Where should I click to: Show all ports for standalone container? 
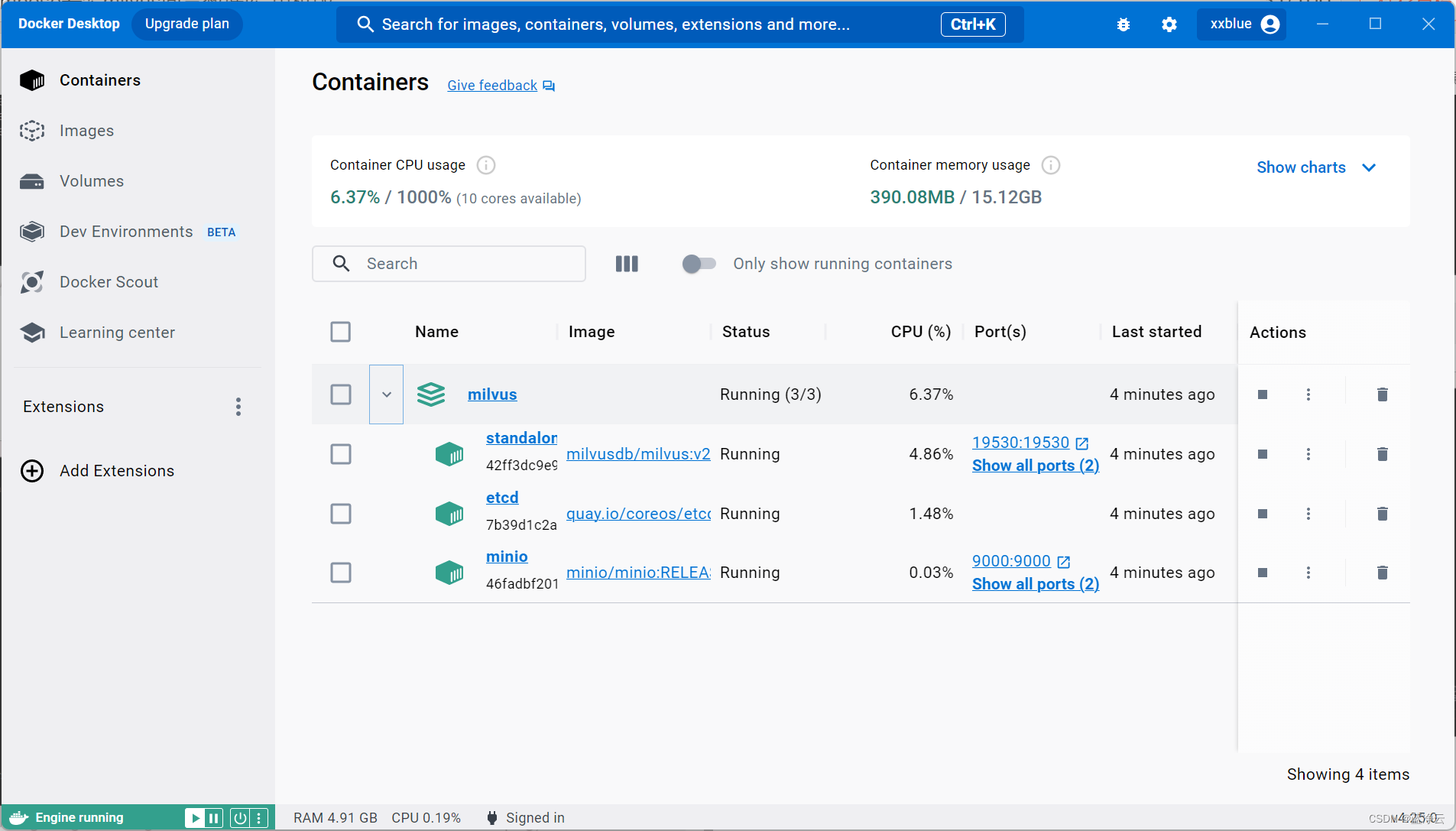(x=1036, y=466)
